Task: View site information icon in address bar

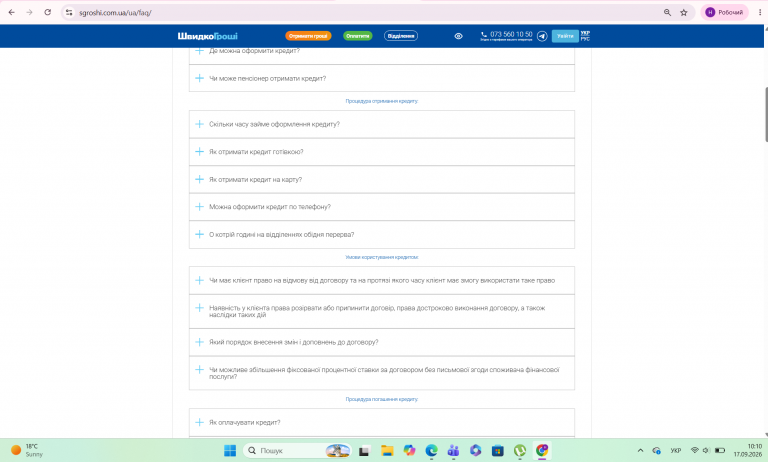Action: point(69,13)
